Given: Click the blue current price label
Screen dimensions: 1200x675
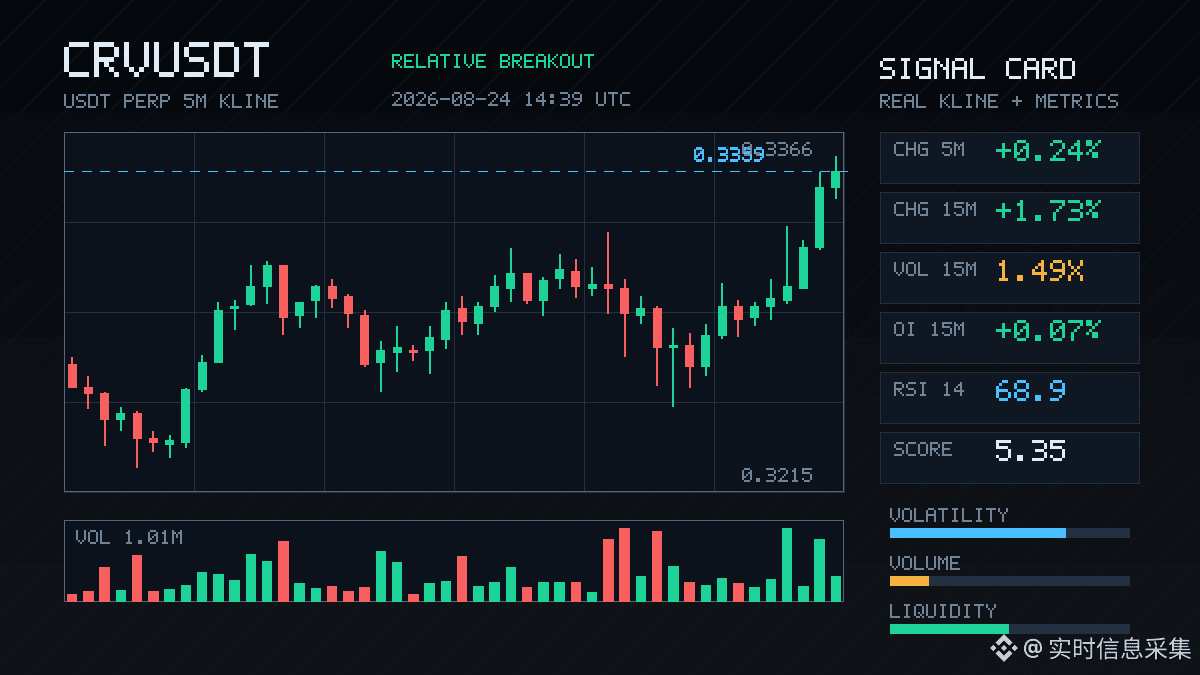Looking at the screenshot, I should point(728,154).
